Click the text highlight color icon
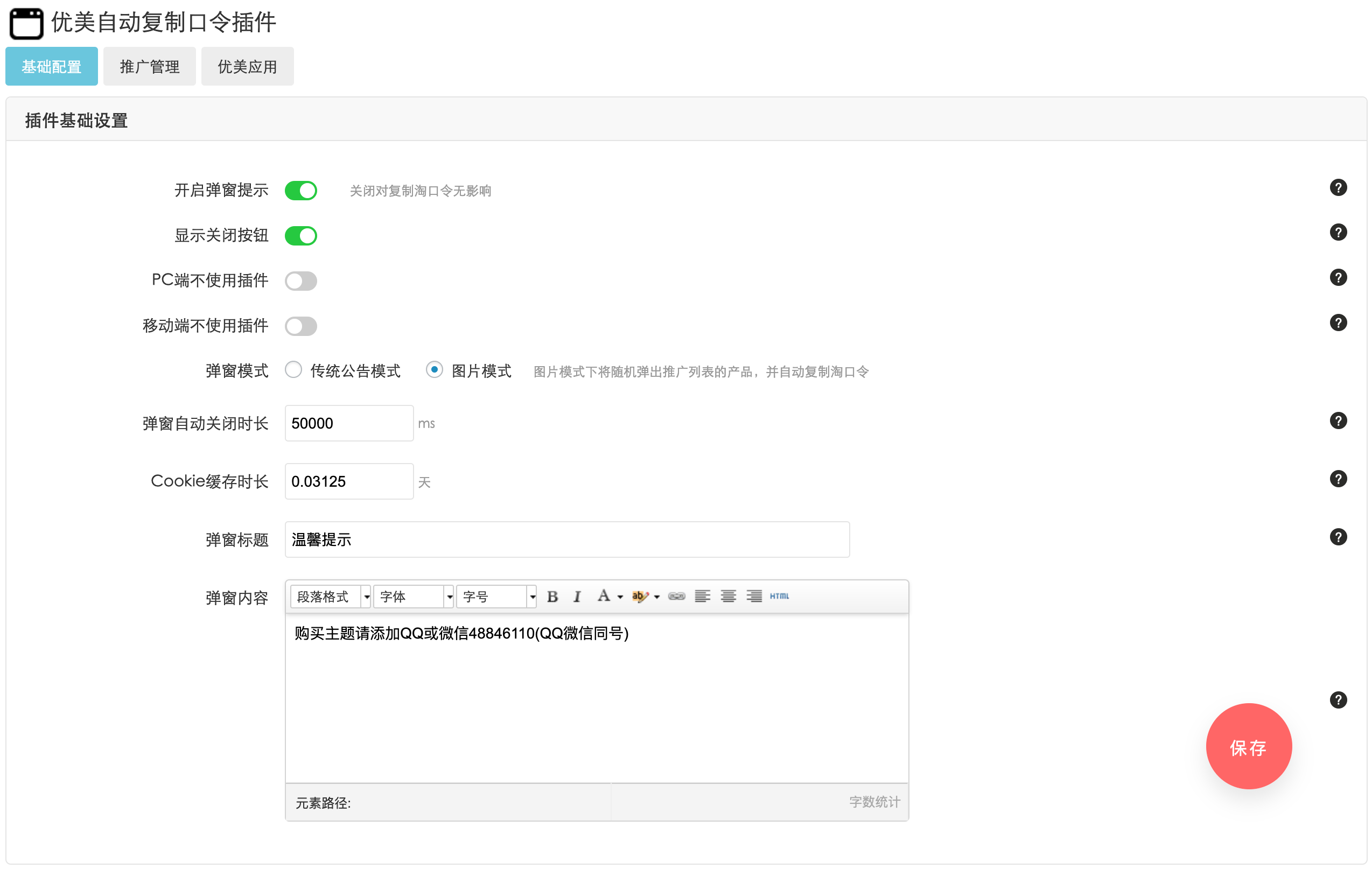The height and width of the screenshot is (869, 1372). pos(640,596)
